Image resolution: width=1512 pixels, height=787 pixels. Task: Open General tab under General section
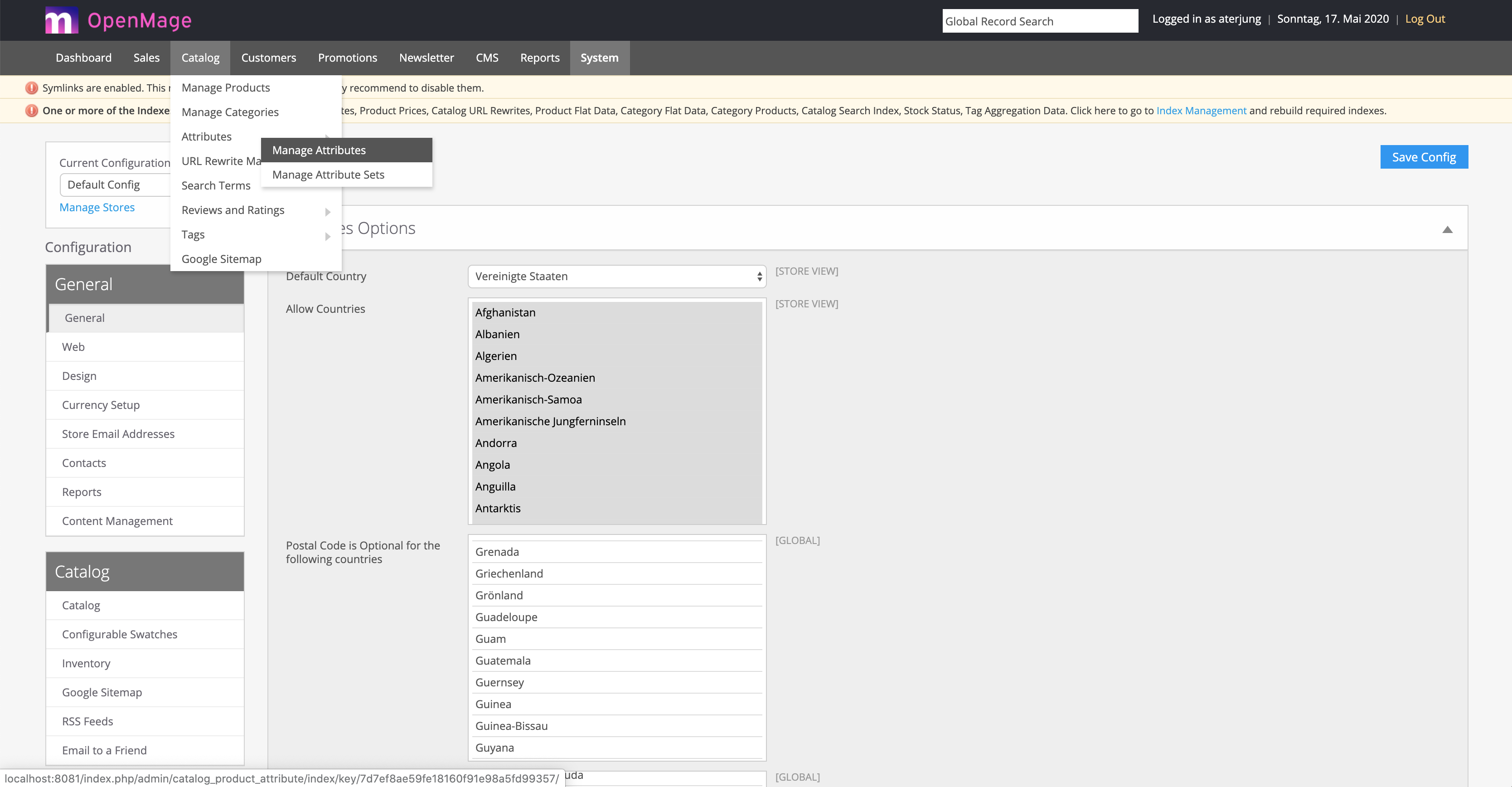[x=145, y=318]
